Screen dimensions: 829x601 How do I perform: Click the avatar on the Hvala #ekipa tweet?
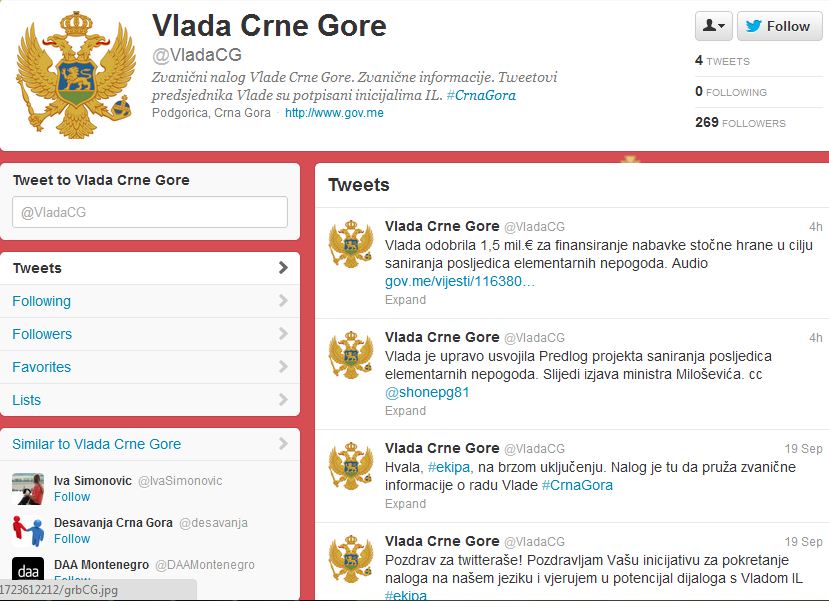[x=351, y=466]
